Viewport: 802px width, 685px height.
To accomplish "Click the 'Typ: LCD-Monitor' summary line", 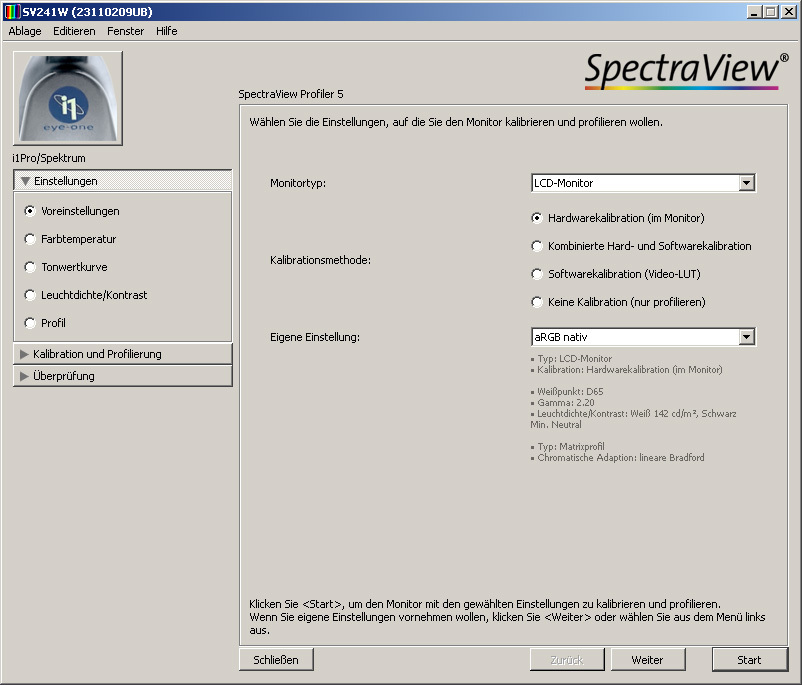I will (x=572, y=359).
